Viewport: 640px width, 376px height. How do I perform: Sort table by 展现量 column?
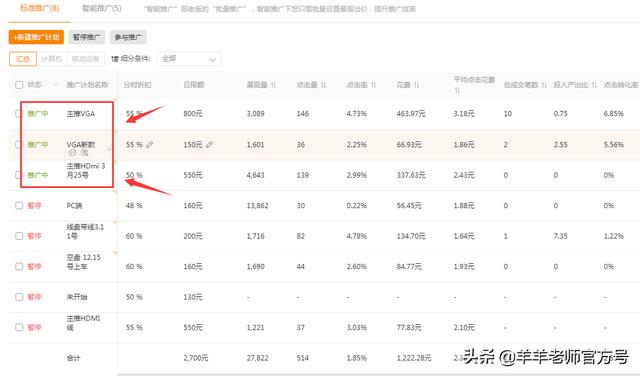(273, 85)
